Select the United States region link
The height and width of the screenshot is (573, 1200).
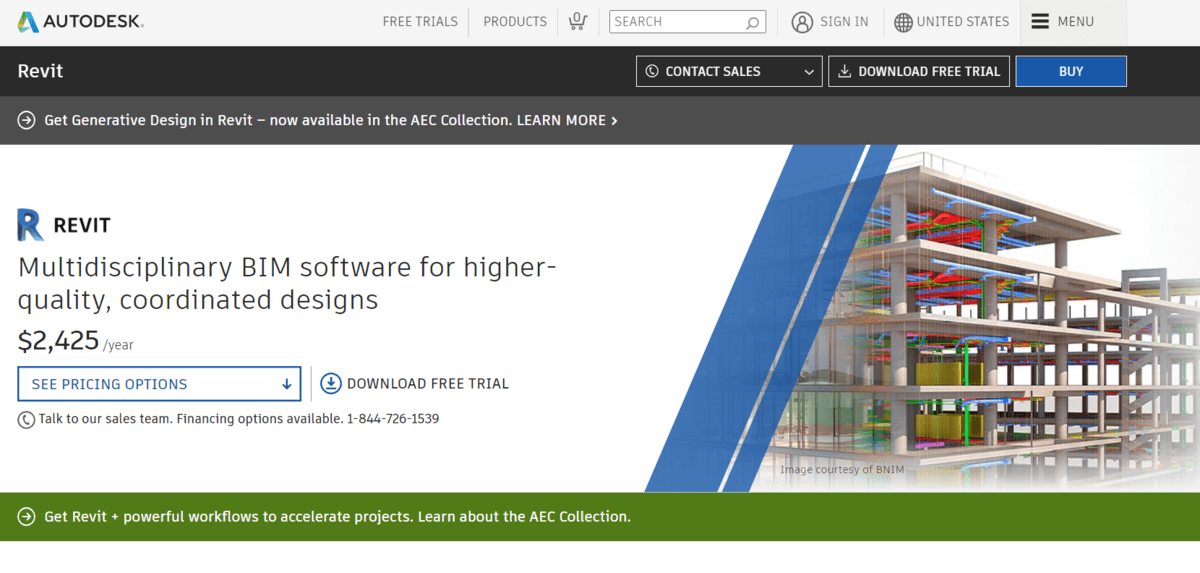click(x=963, y=21)
